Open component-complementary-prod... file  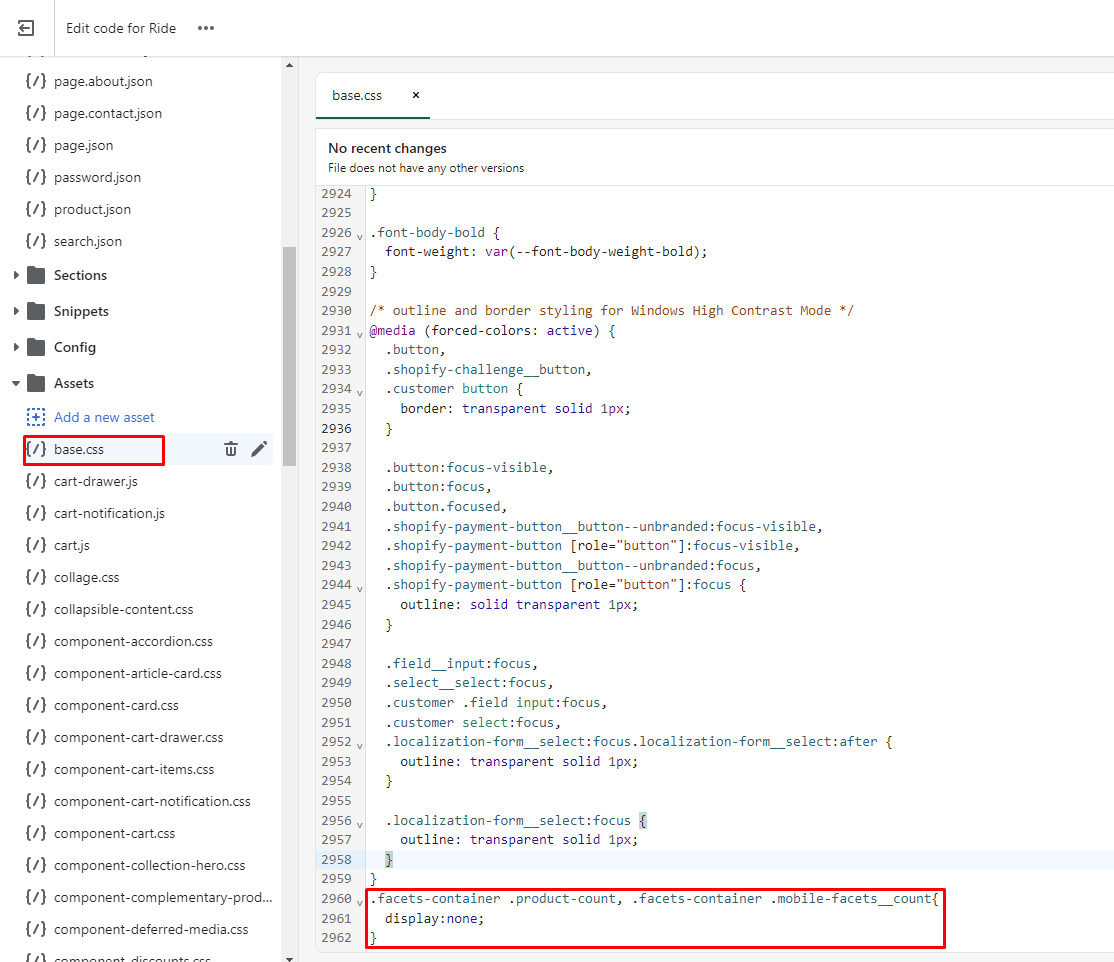(163, 897)
